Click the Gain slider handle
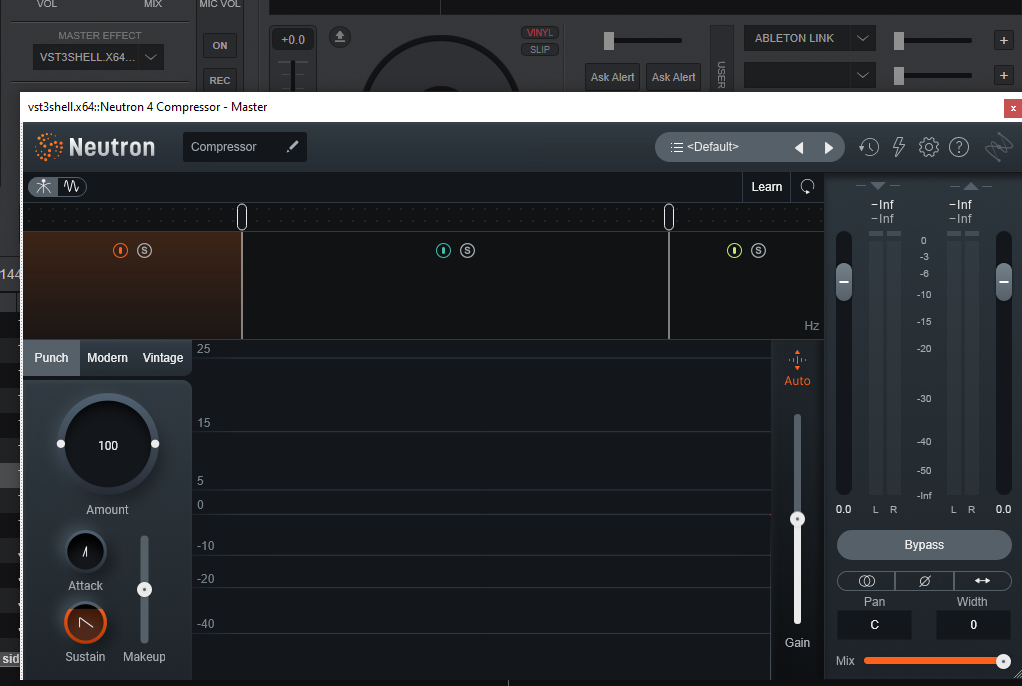 click(797, 519)
